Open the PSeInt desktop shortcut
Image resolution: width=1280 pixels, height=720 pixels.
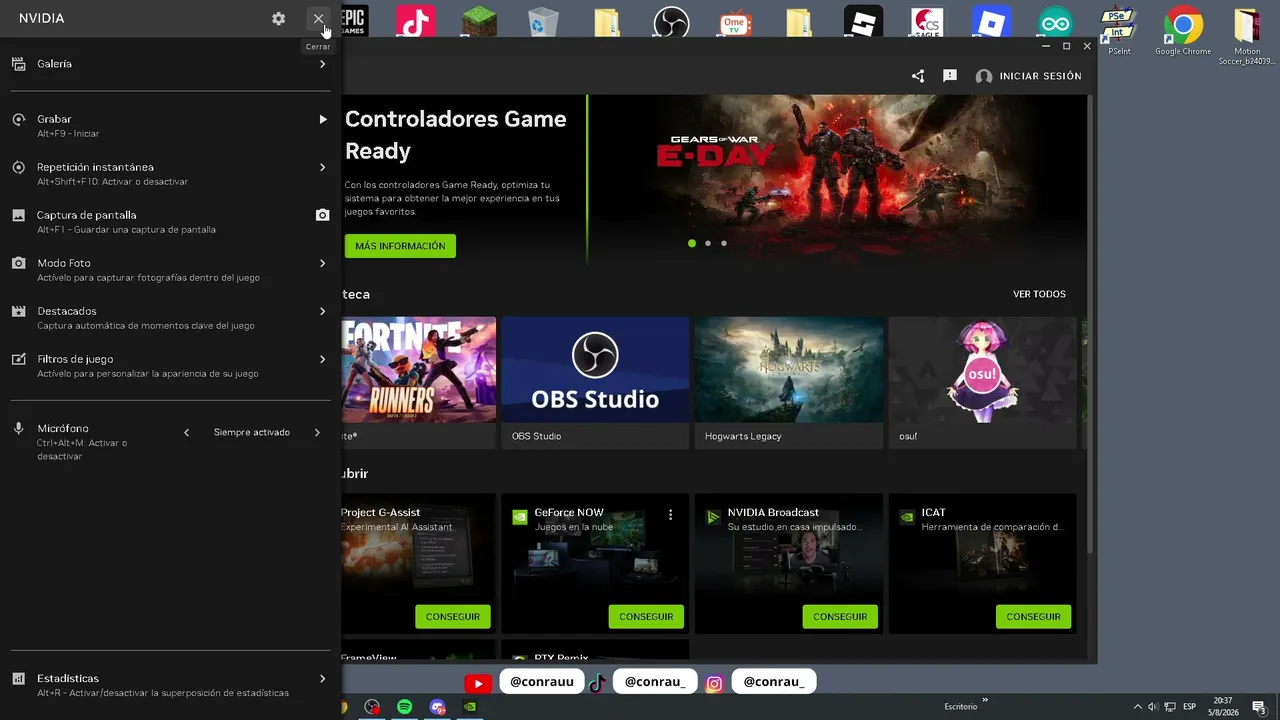coord(1119,31)
